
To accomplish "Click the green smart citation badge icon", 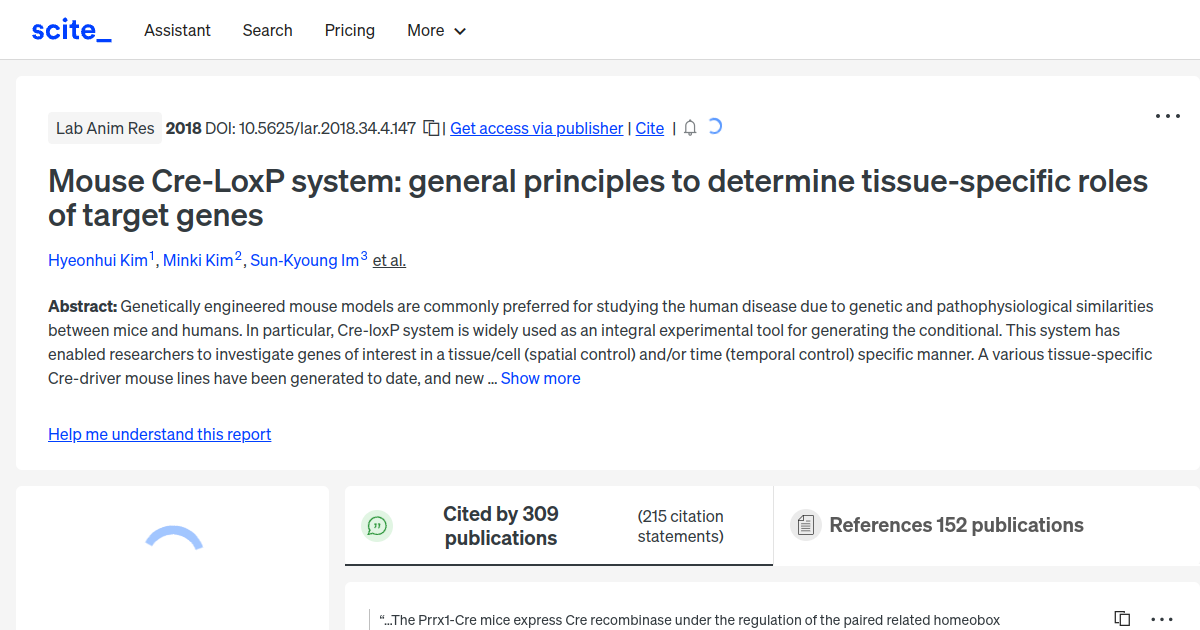I will point(377,525).
